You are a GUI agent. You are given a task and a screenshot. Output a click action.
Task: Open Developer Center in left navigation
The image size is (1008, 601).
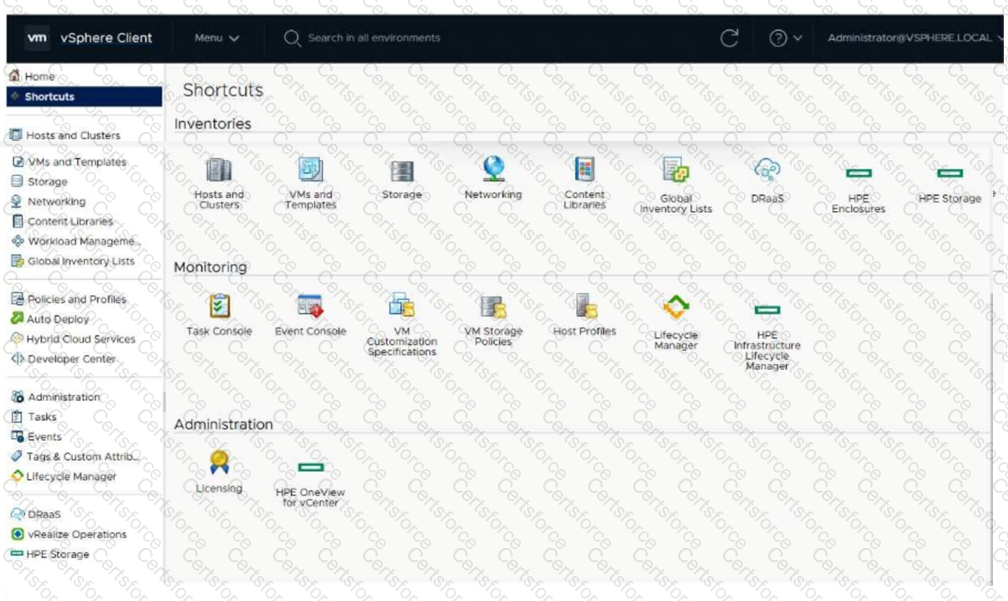(x=71, y=359)
